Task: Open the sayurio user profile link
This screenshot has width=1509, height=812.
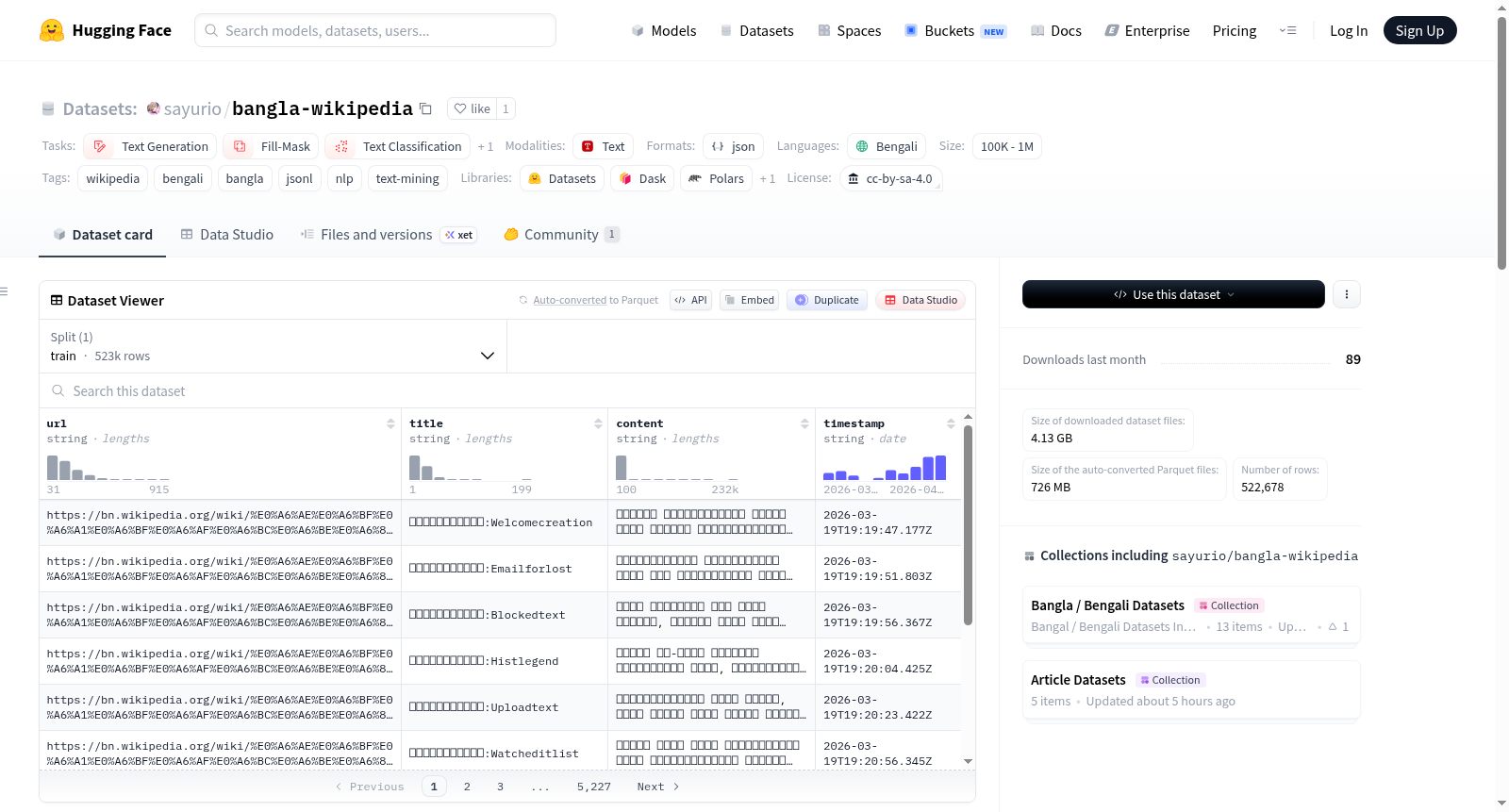Action: click(192, 108)
